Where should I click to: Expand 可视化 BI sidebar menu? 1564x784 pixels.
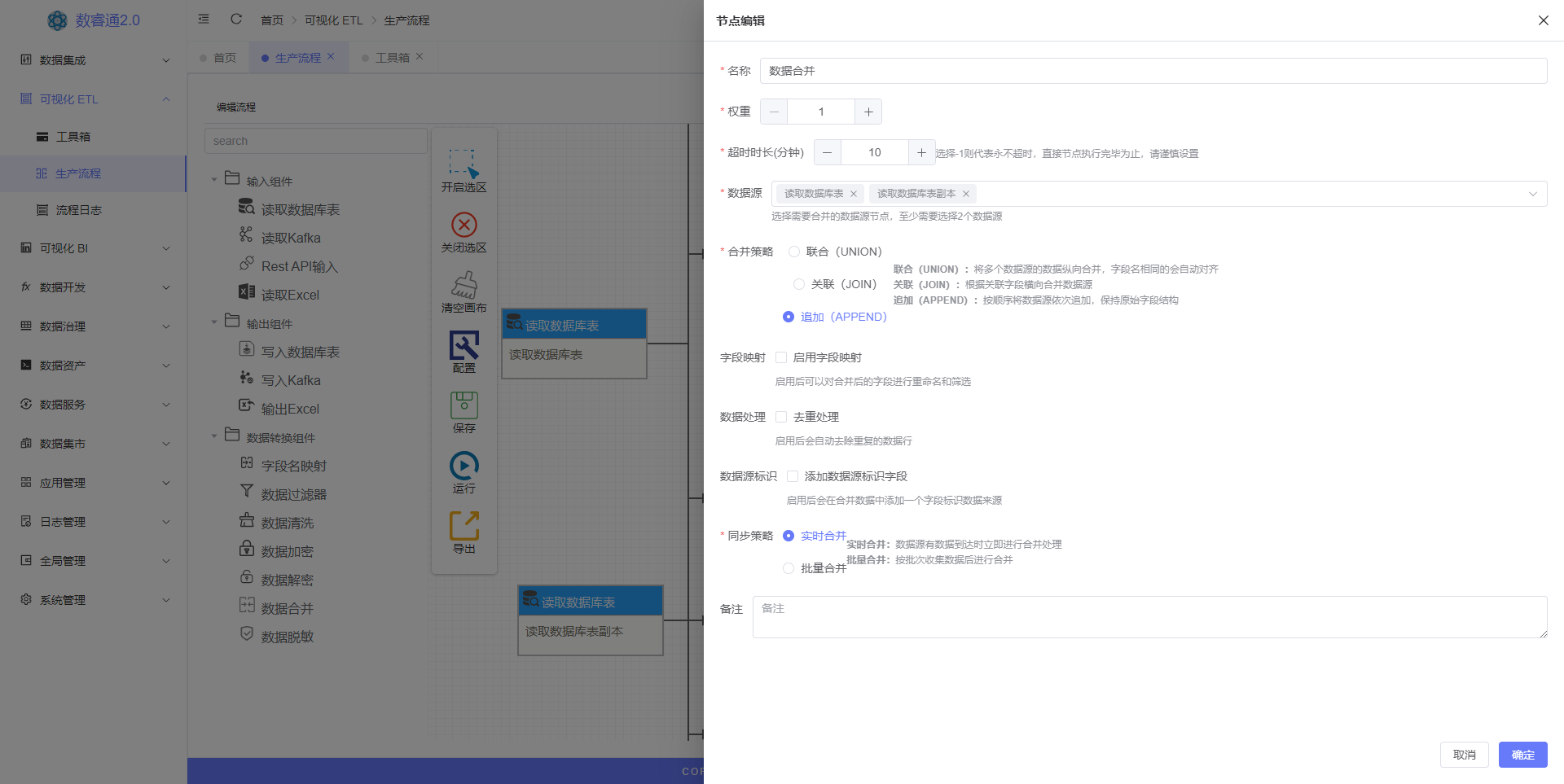[94, 248]
